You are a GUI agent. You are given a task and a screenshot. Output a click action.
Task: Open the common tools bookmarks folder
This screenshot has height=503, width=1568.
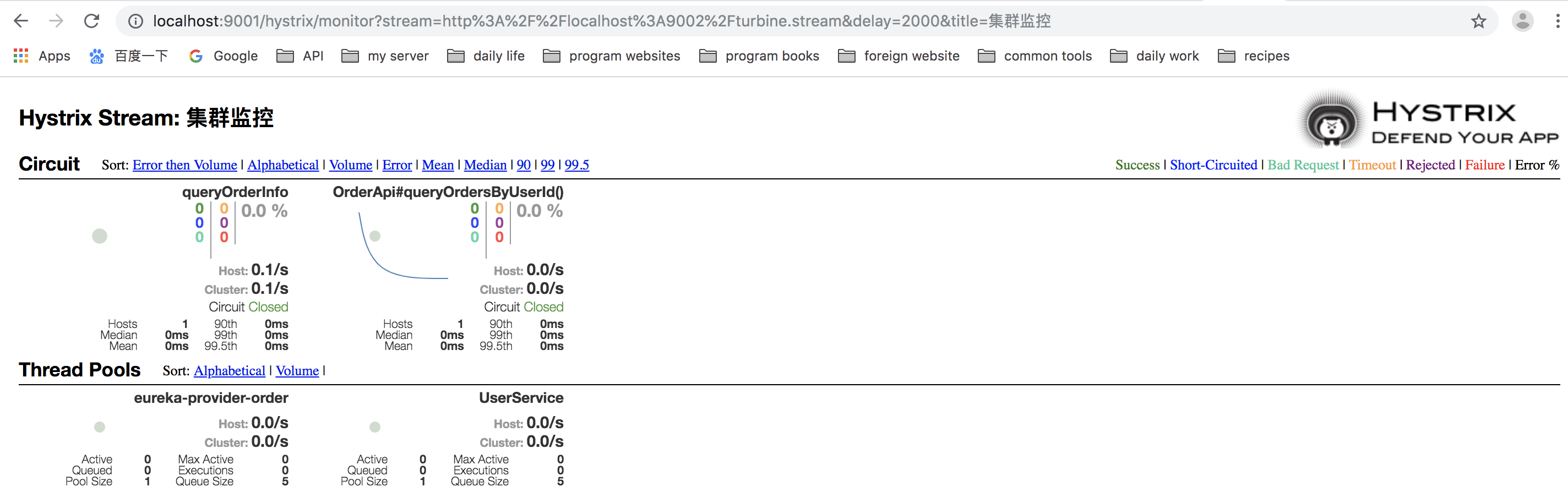[x=1035, y=56]
